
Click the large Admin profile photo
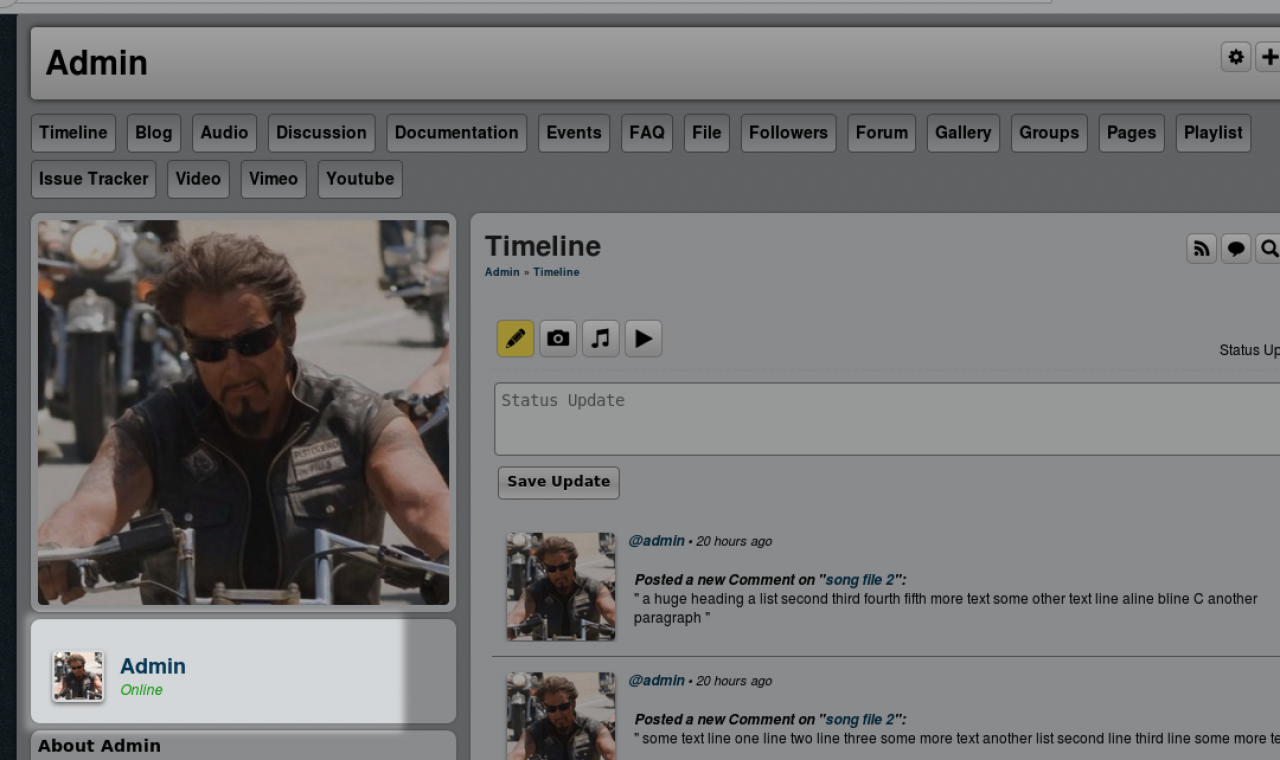(243, 412)
